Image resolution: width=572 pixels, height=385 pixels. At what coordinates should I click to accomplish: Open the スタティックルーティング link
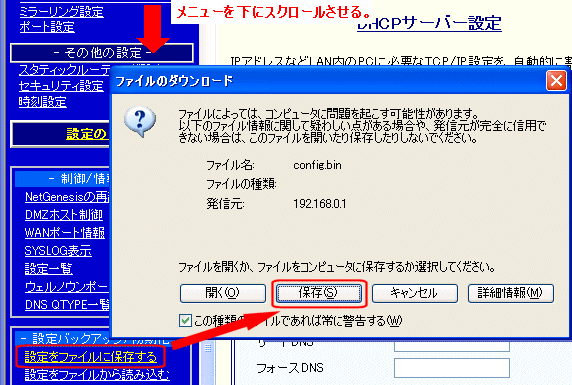tap(64, 70)
